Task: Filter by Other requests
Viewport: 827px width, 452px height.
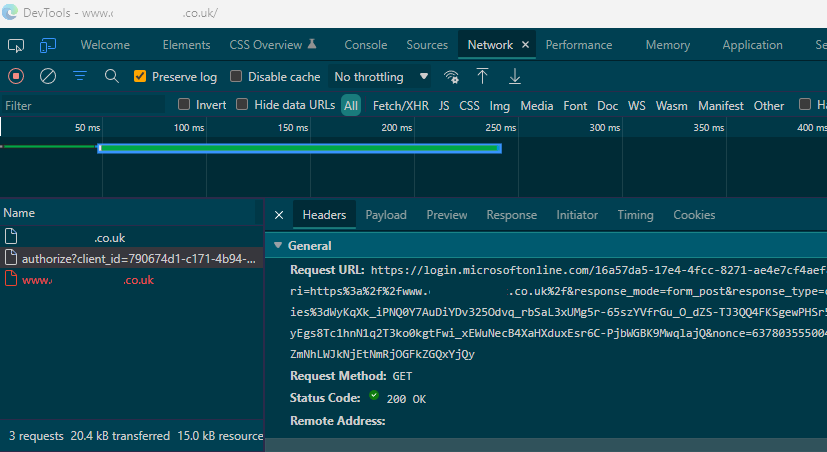Action: click(x=768, y=105)
